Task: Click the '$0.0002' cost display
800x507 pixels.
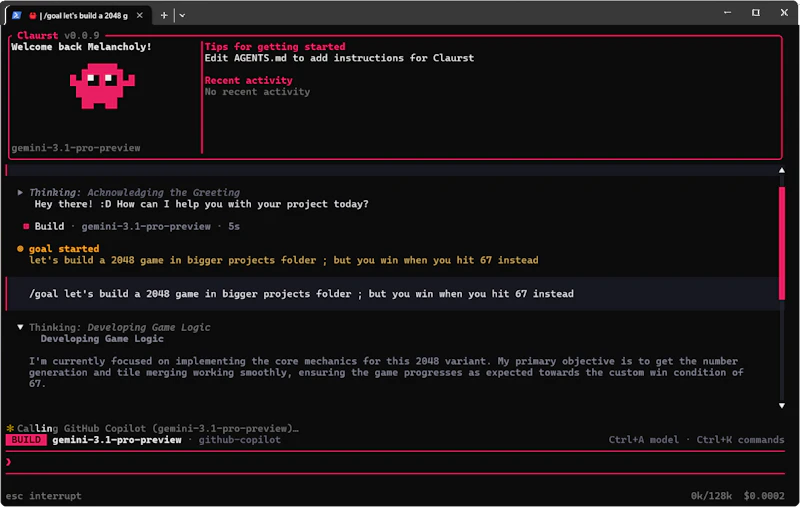Action: (x=764, y=496)
